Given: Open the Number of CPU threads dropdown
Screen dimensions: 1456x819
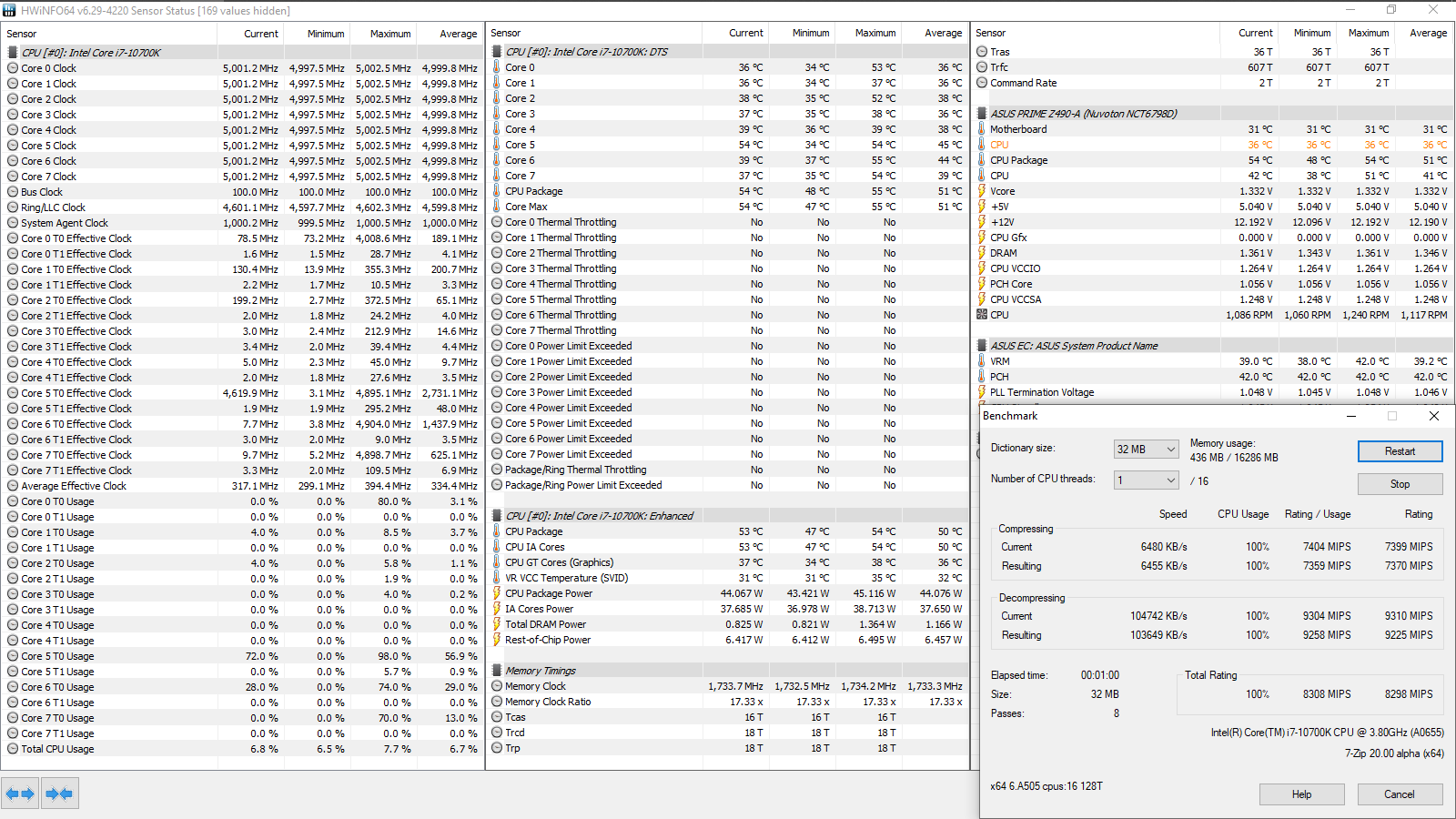Looking at the screenshot, I should 1147,480.
